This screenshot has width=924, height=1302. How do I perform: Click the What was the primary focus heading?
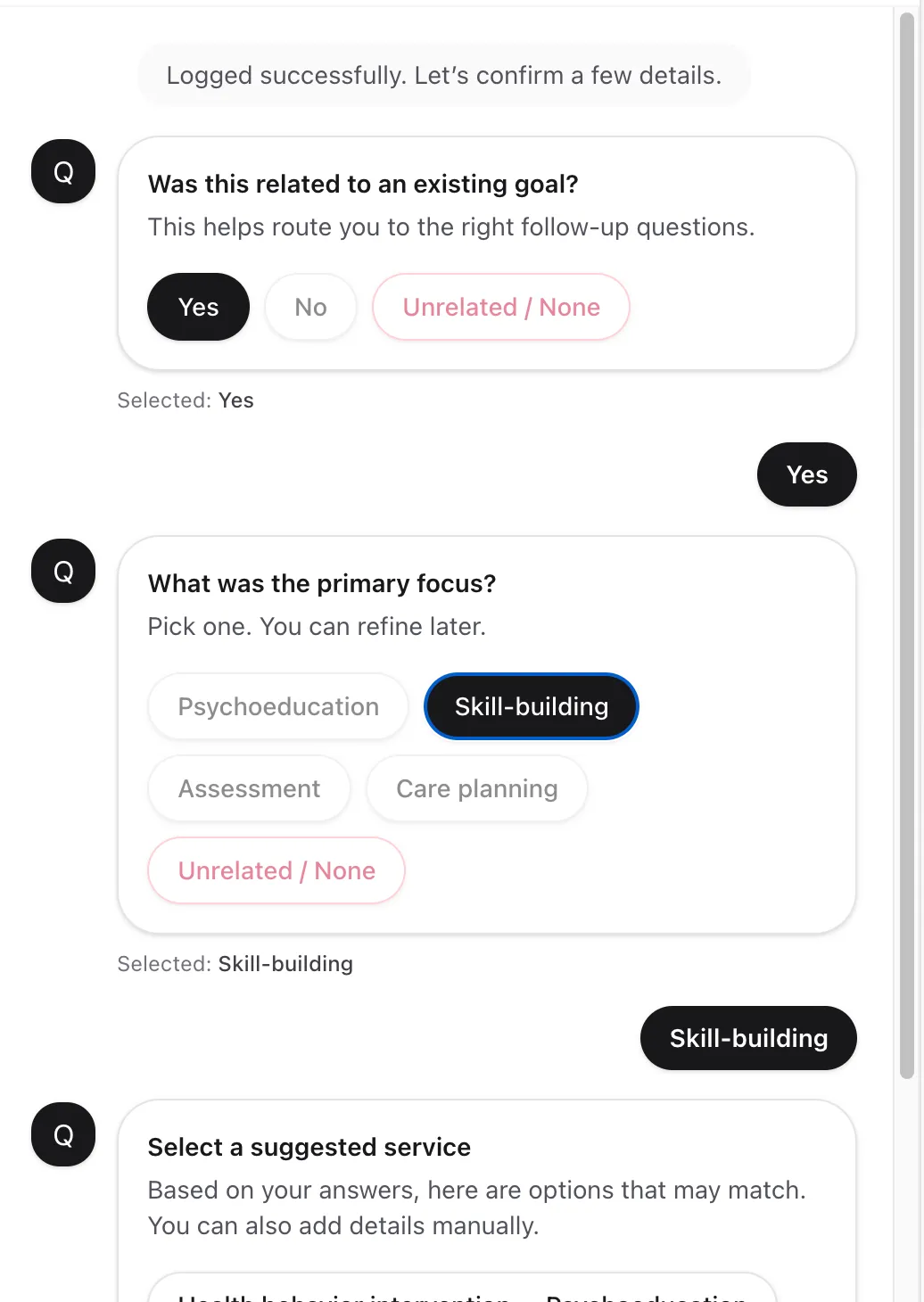(x=322, y=583)
